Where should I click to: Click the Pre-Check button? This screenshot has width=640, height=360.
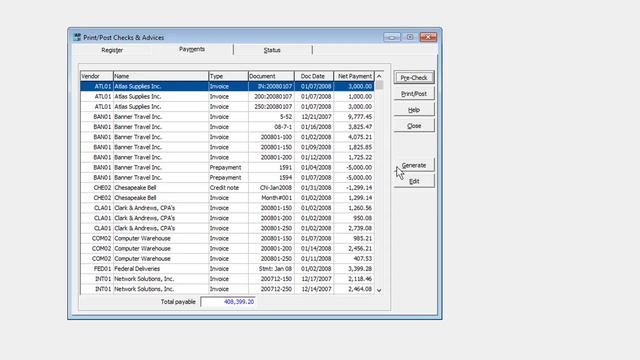click(414, 78)
